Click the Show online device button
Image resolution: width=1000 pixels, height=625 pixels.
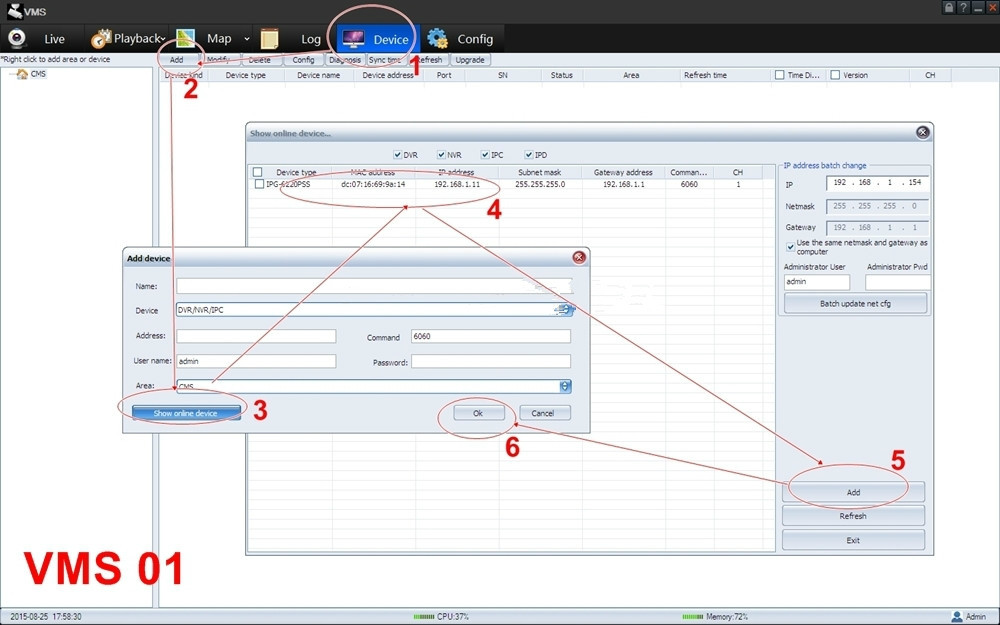186,413
